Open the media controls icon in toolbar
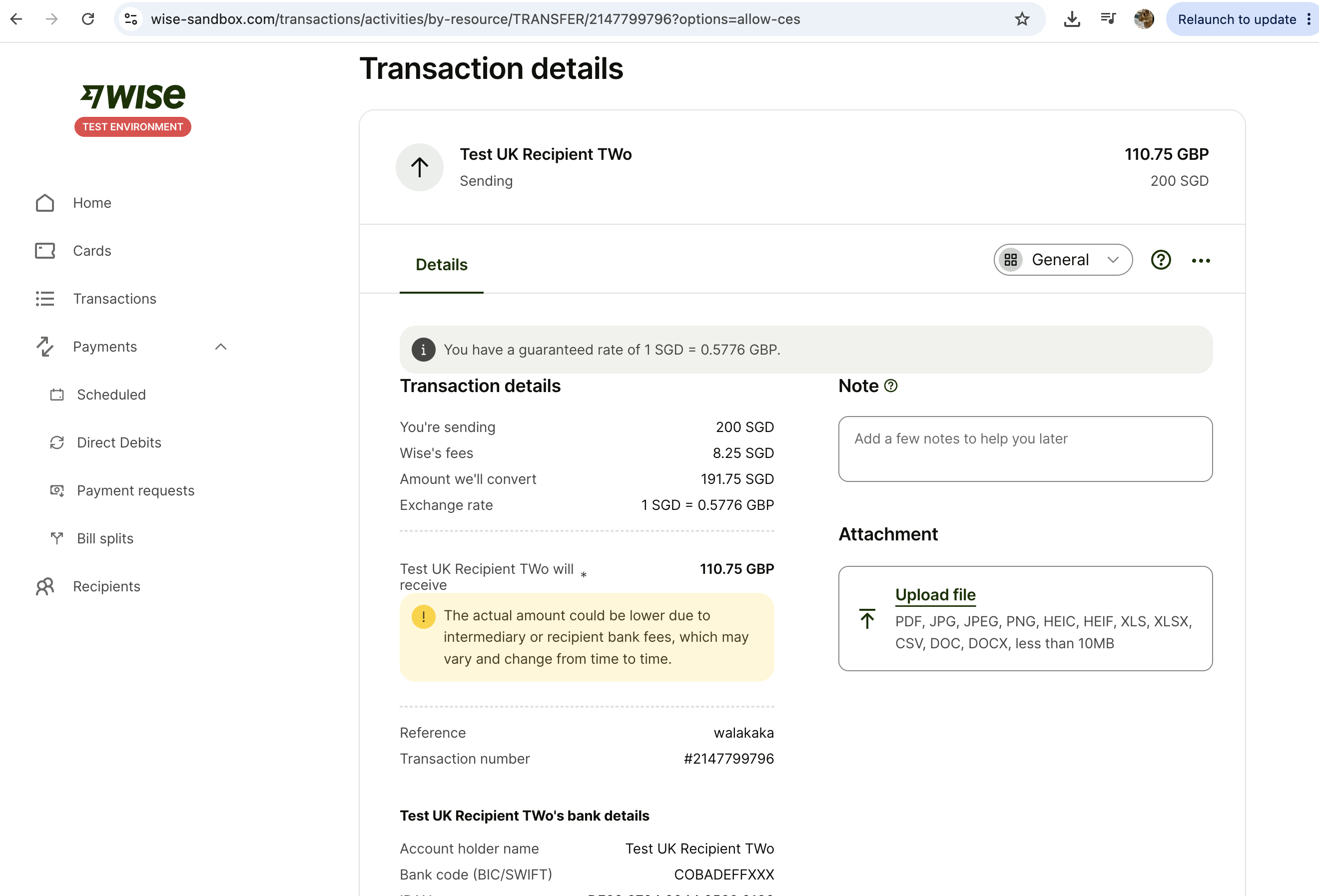This screenshot has height=896, width=1319. (x=1108, y=19)
